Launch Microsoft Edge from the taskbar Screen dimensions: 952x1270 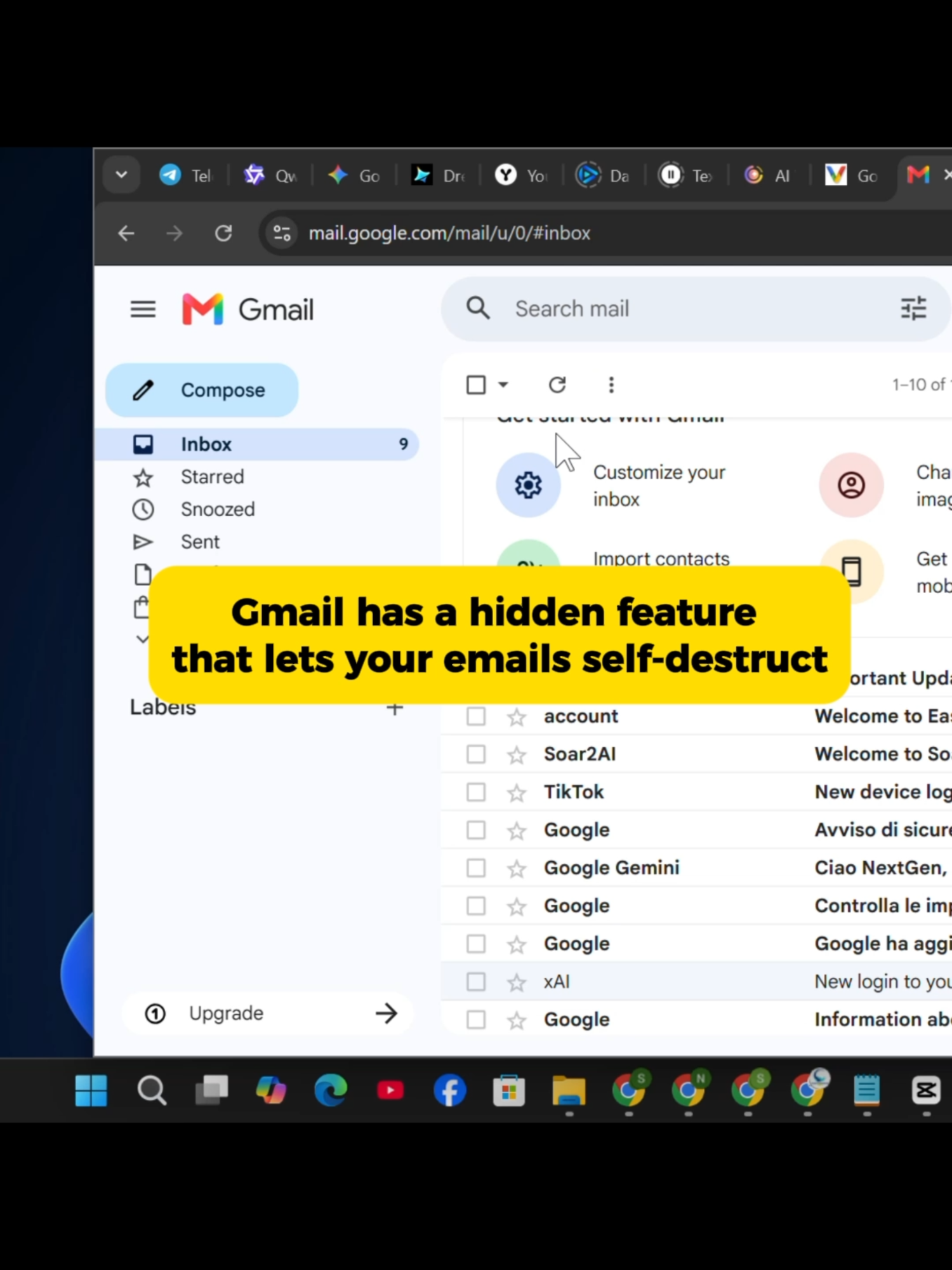tap(331, 1090)
